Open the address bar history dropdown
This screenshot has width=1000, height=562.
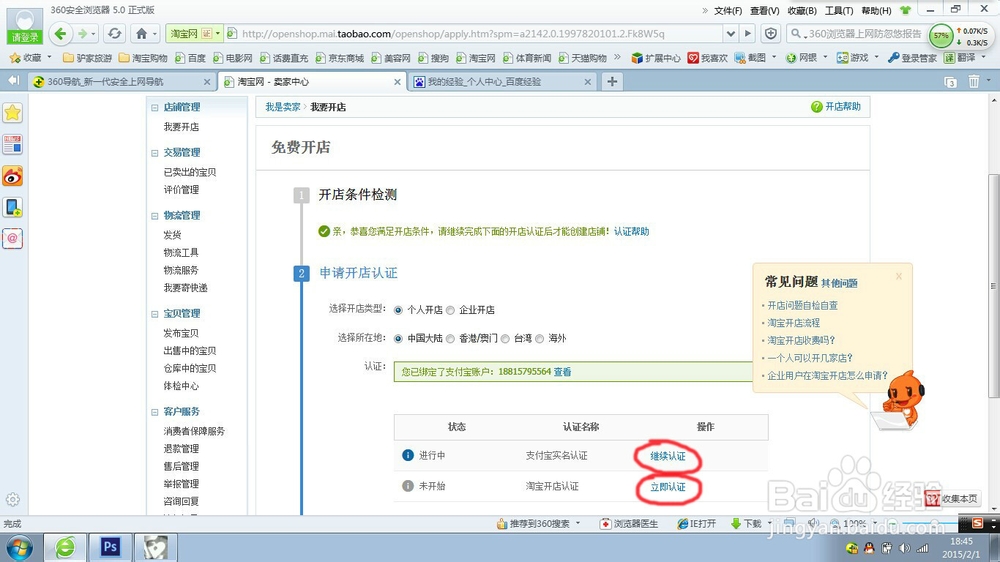coord(731,33)
